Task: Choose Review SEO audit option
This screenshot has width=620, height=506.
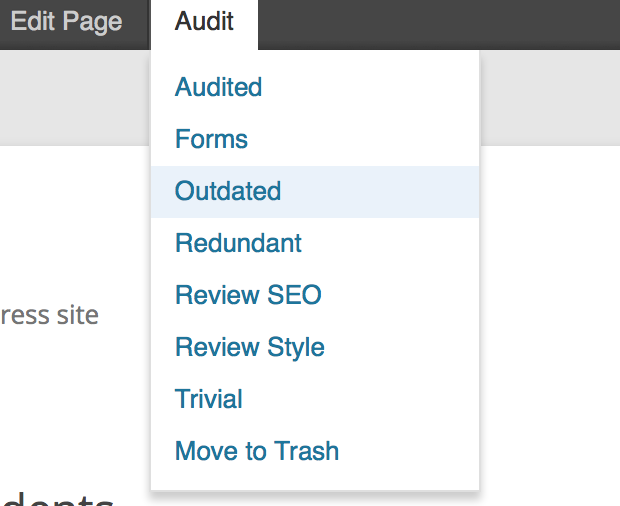Action: (315, 295)
